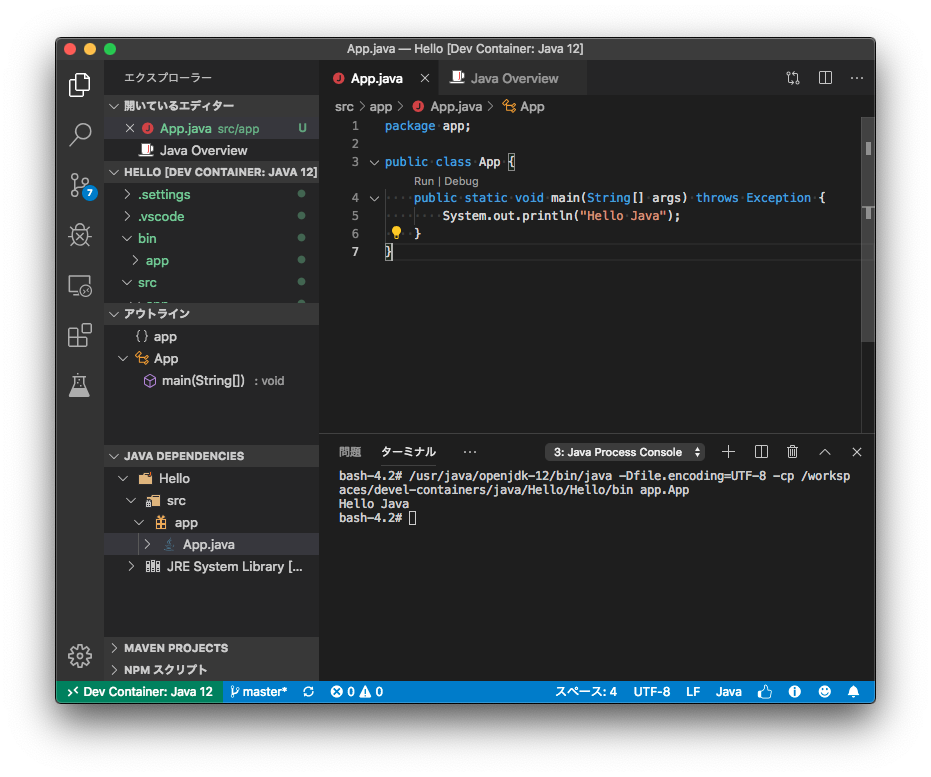Viewport: 931px width, 777px height.
Task: Change the LF end-of-line setting
Action: click(693, 692)
